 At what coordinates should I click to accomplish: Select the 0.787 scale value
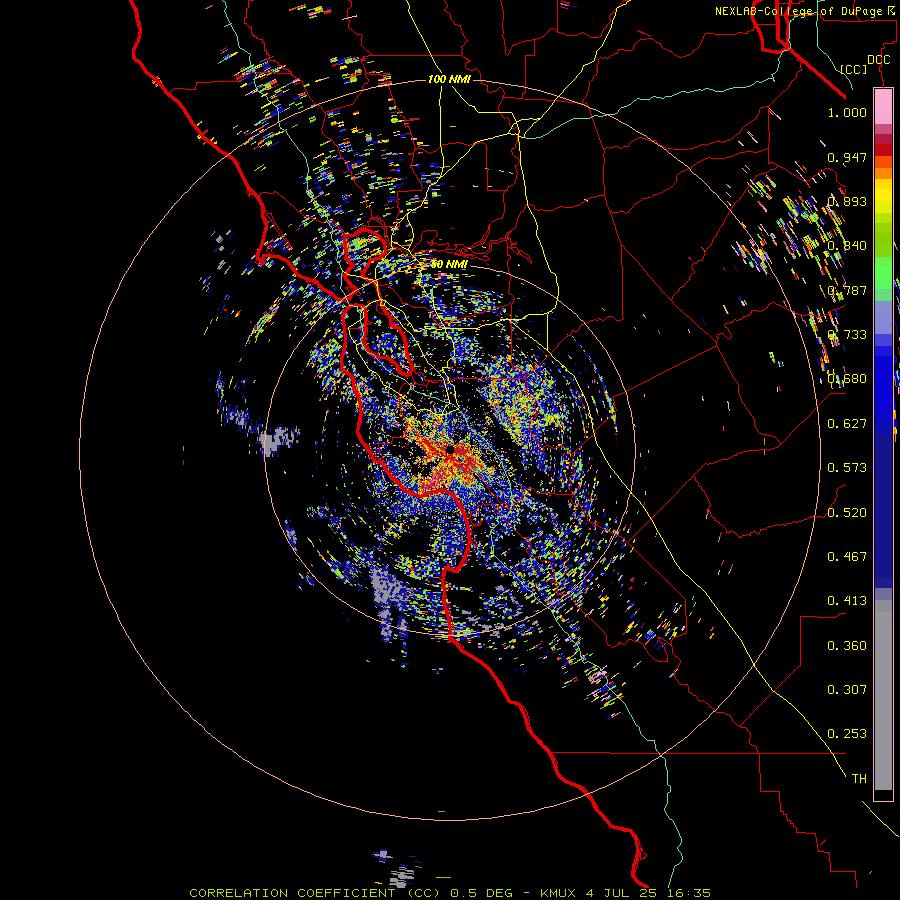847,290
